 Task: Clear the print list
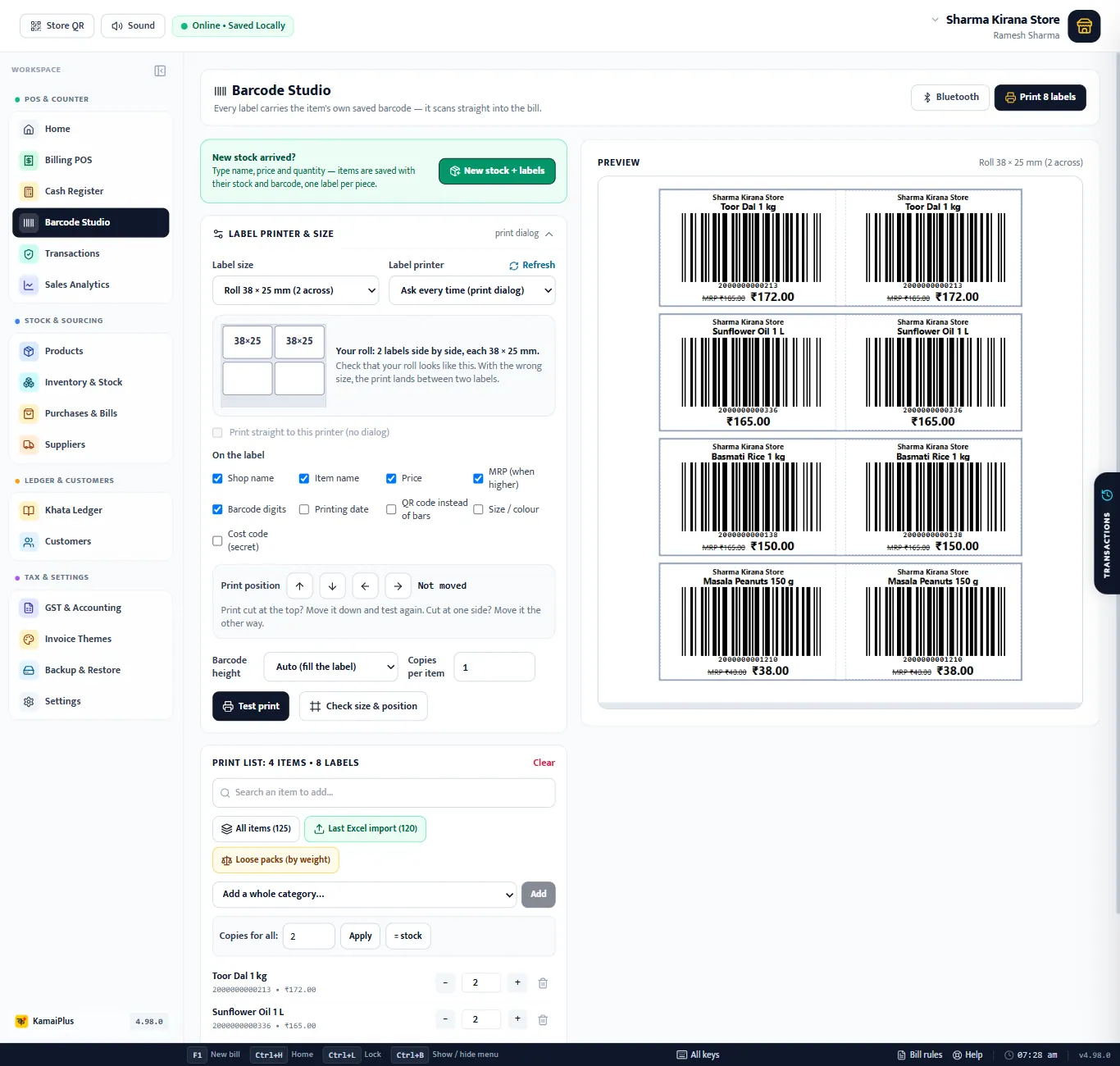[544, 763]
